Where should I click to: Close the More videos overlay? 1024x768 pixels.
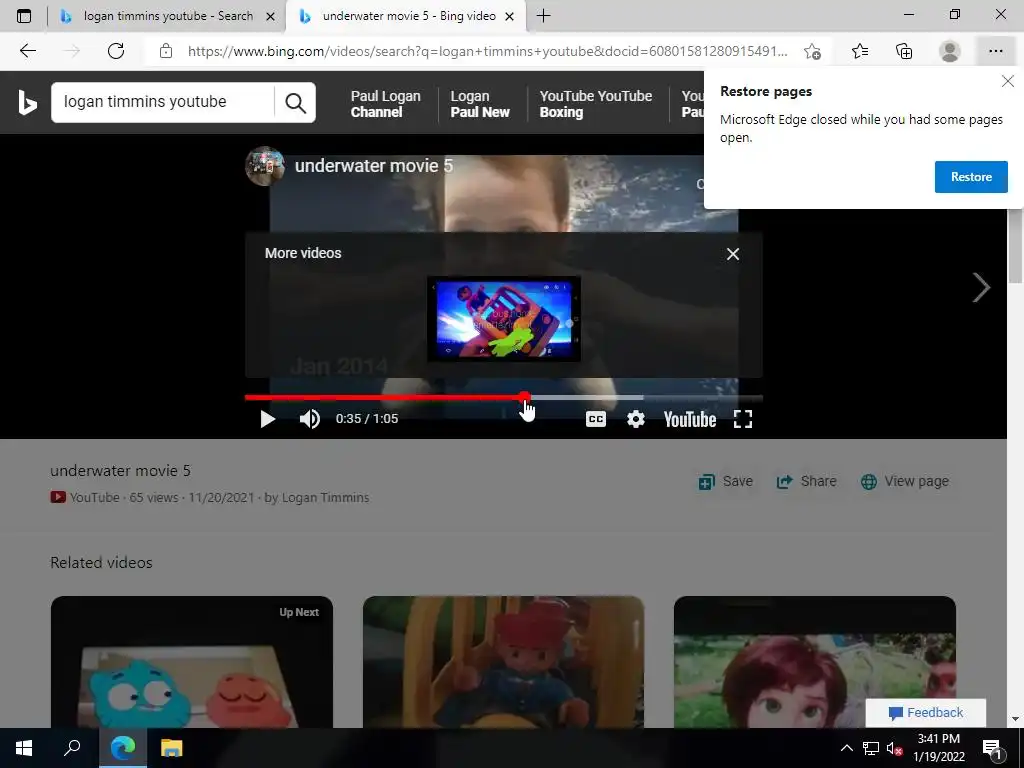(x=733, y=254)
